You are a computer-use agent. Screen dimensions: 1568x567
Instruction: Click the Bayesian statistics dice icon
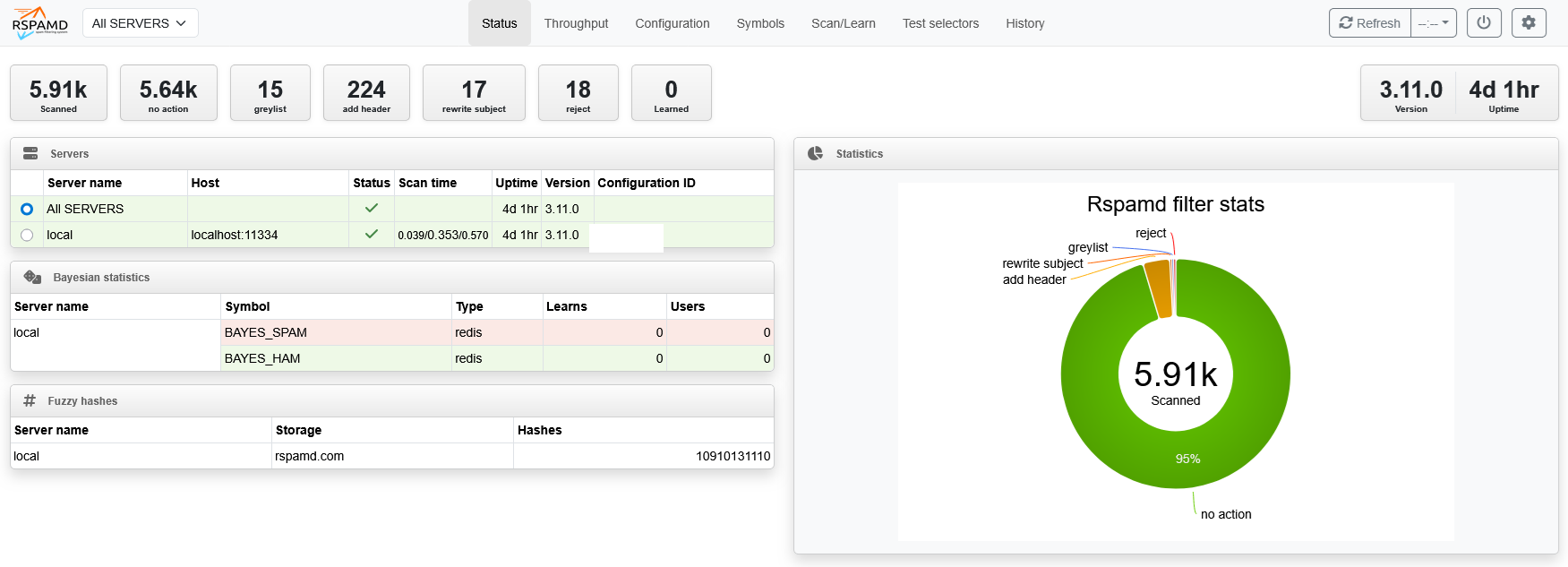[x=32, y=277]
